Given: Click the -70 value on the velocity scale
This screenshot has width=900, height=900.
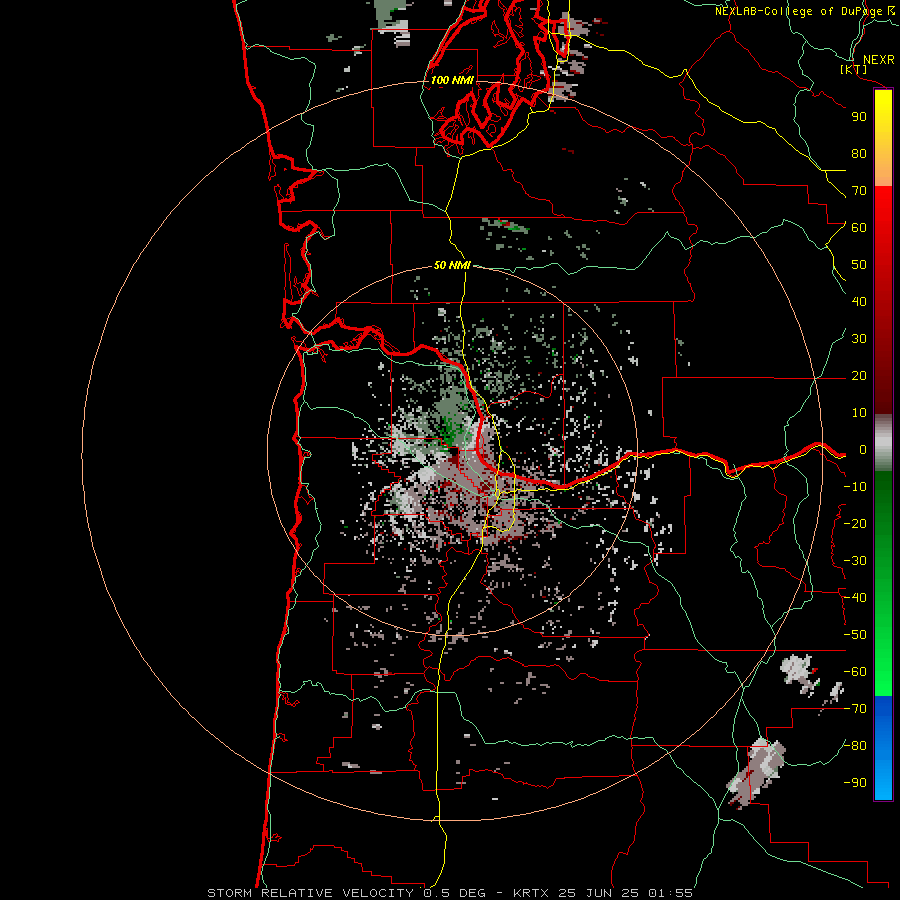Looking at the screenshot, I should 855,709.
